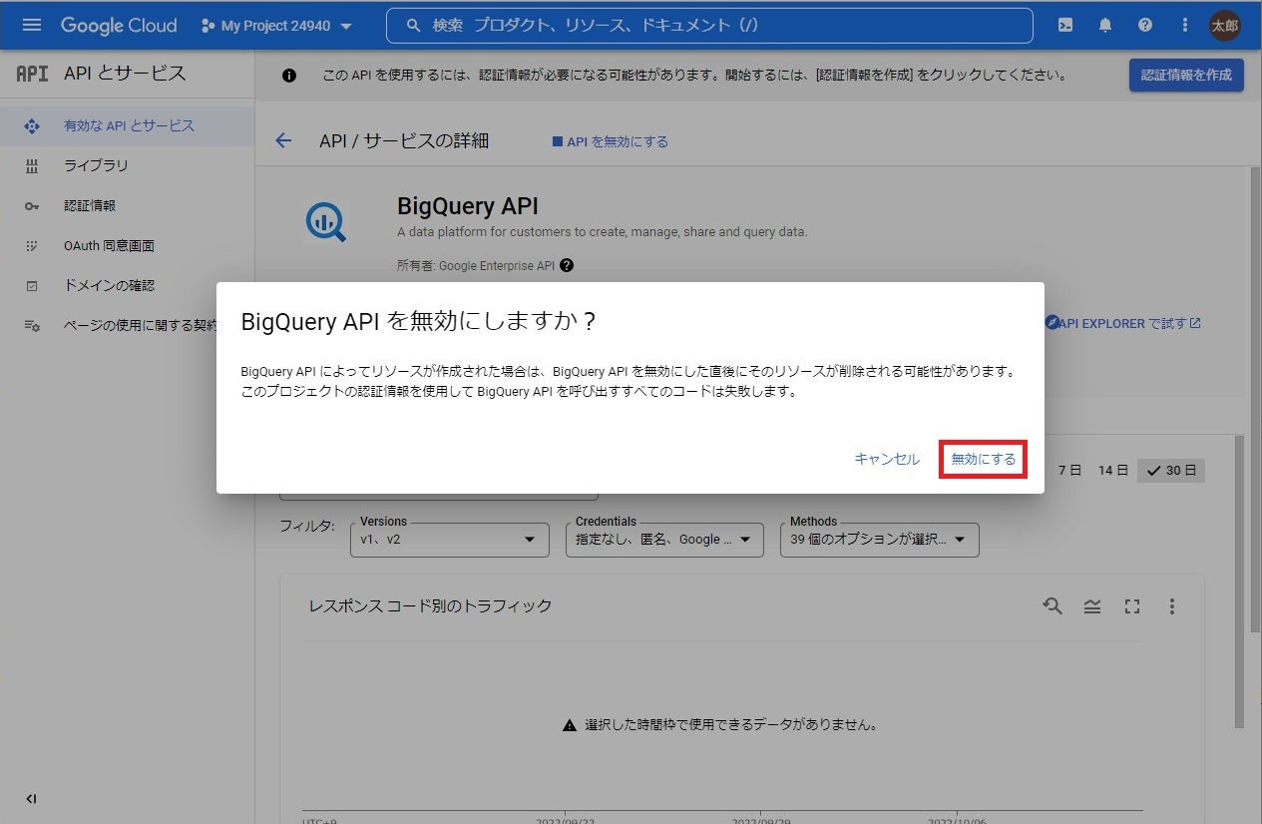The image size is (1262, 824).
Task: Click the help icon next to Google Enterprise API
Action: (x=567, y=266)
